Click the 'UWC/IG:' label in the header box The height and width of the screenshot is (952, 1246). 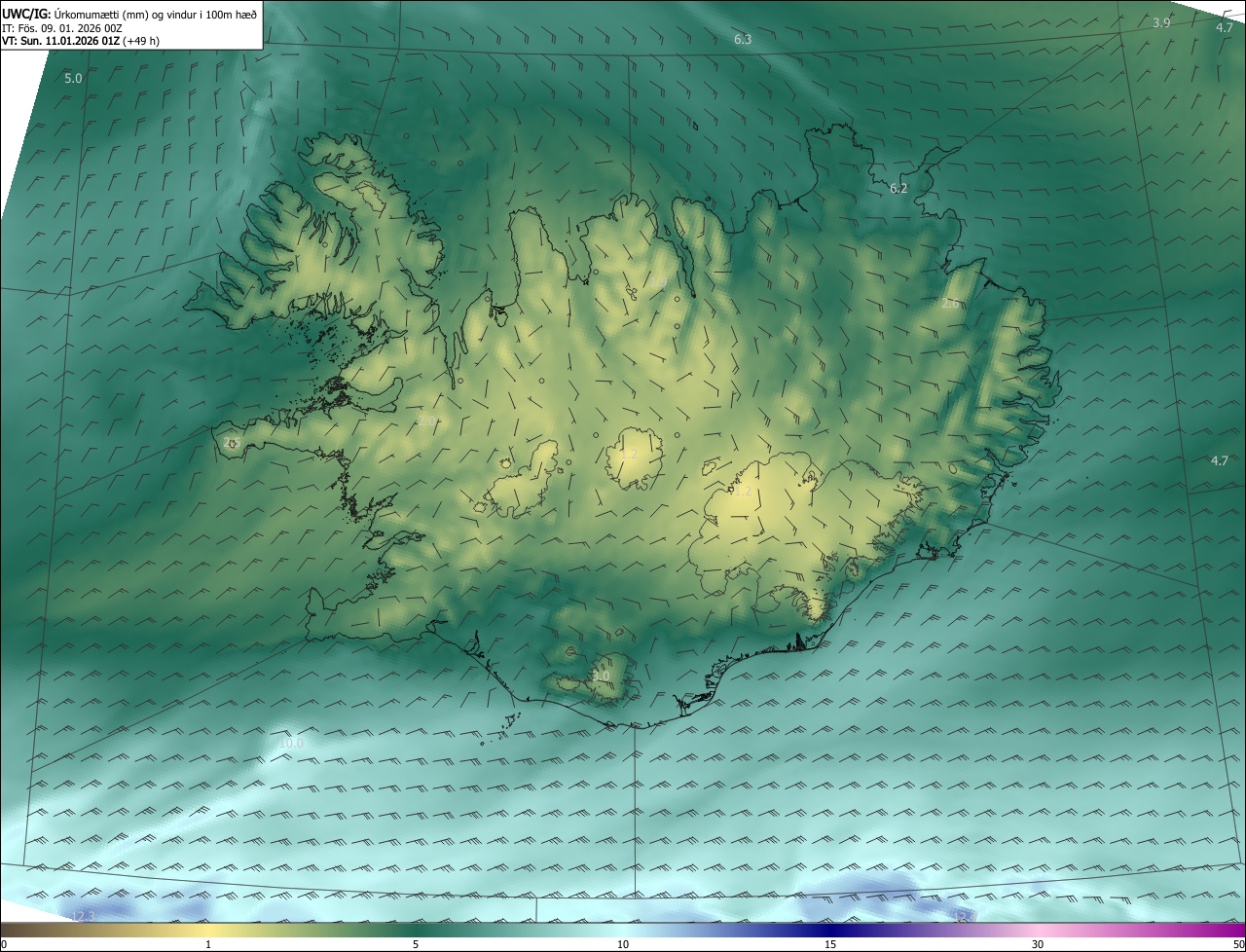pos(26,14)
